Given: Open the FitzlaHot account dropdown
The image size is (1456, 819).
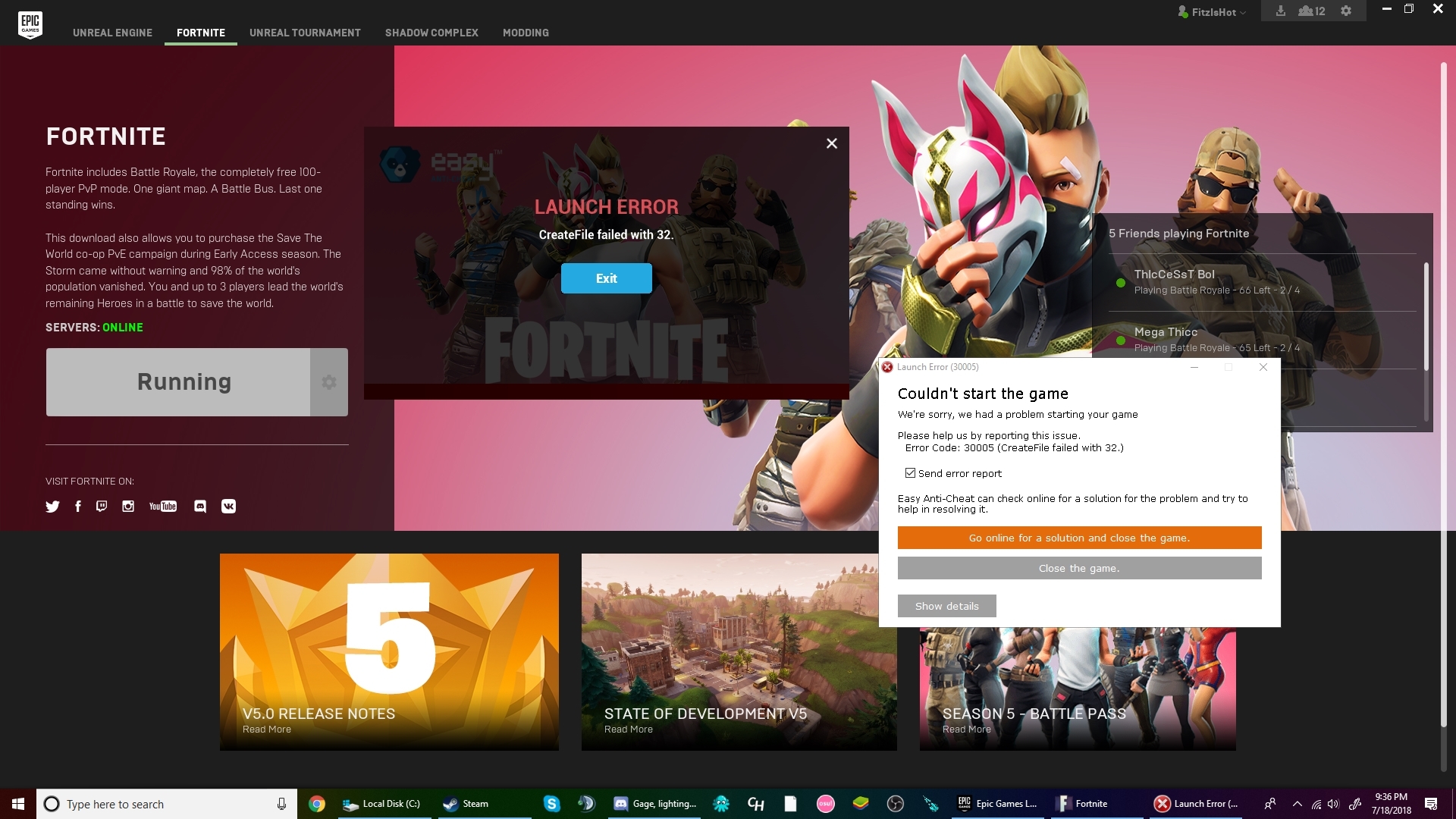Looking at the screenshot, I should [1215, 11].
